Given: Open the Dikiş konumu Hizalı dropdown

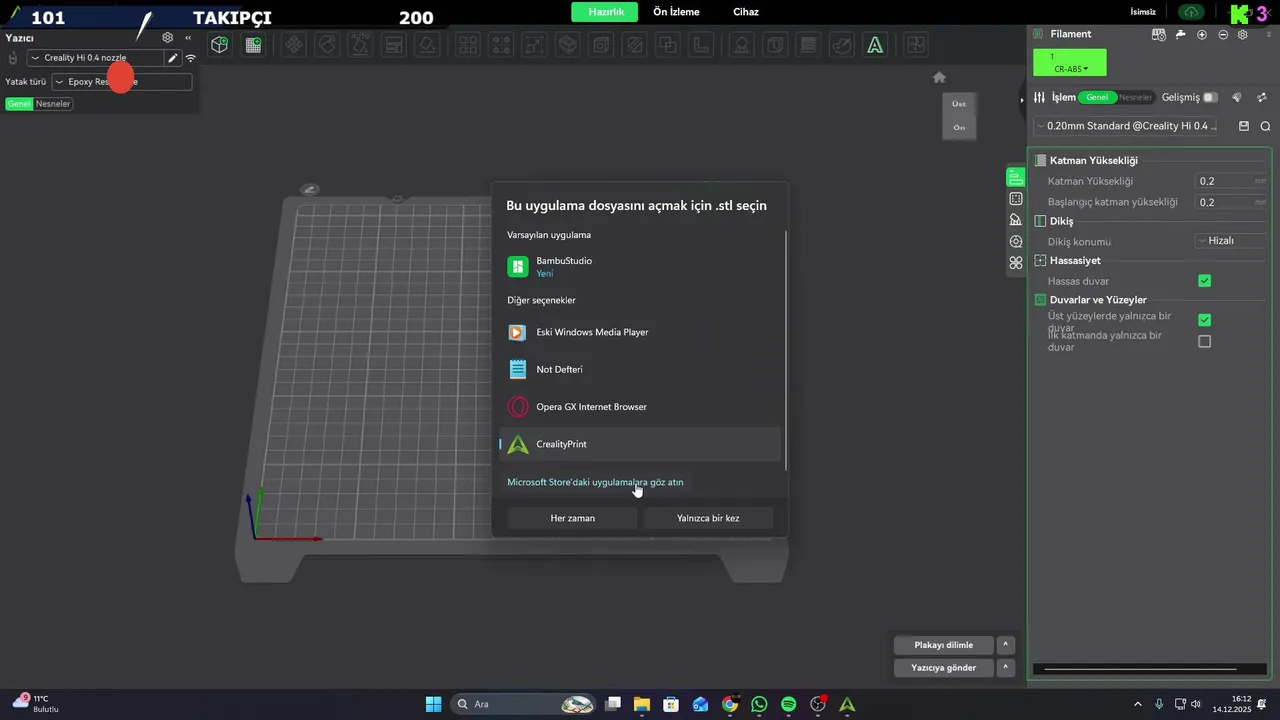Looking at the screenshot, I should 1229,241.
